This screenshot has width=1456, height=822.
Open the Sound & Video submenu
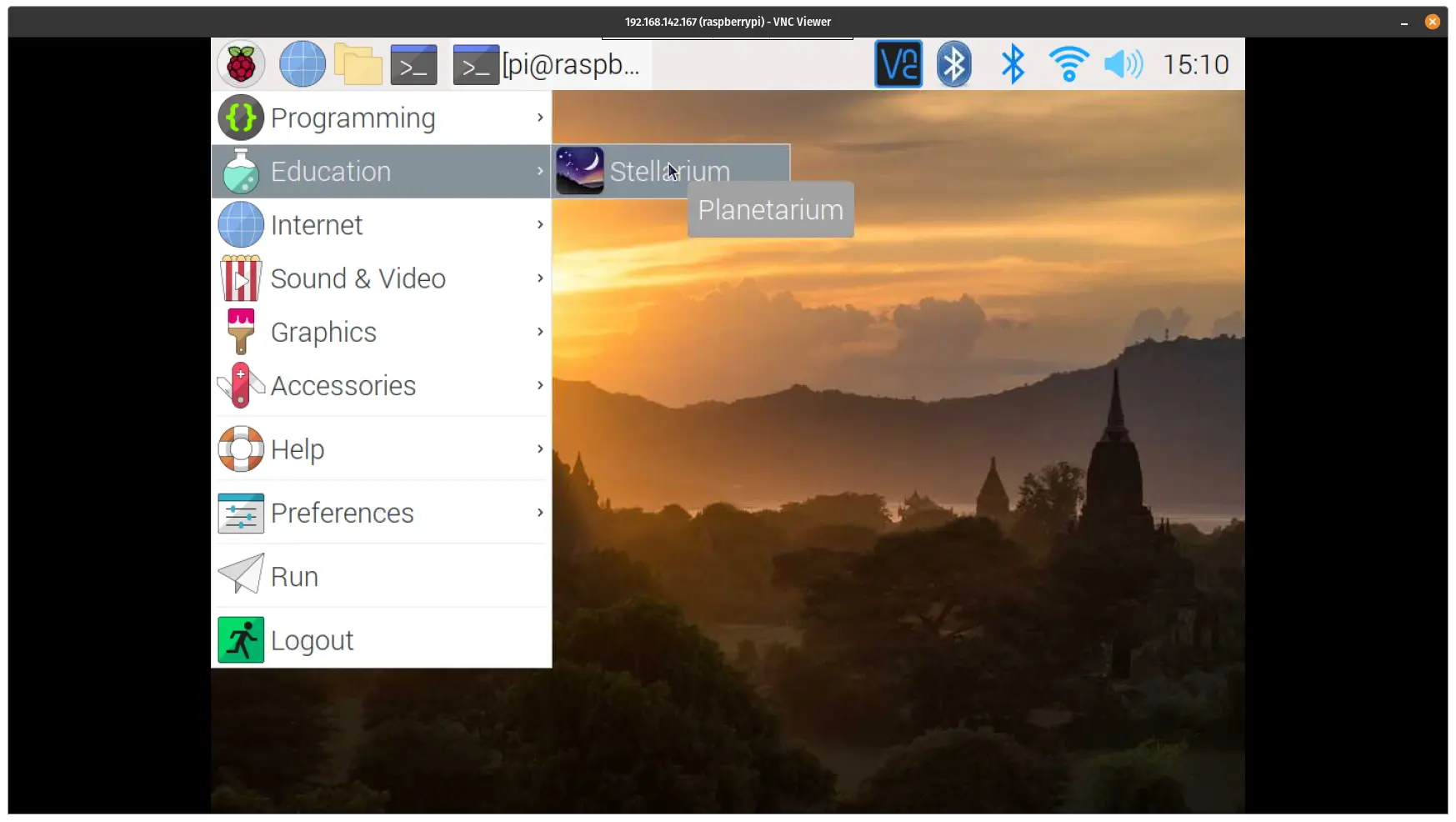381,278
